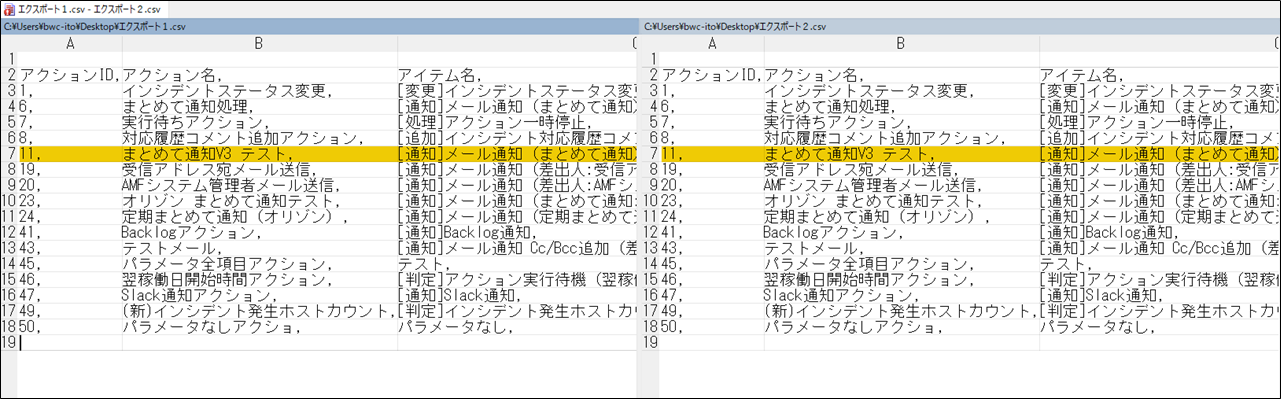The width and height of the screenshot is (1281, 399).
Task: Click [通知]Slack通知 in エクスポート2.csv pane
Action: [x=1098, y=296]
